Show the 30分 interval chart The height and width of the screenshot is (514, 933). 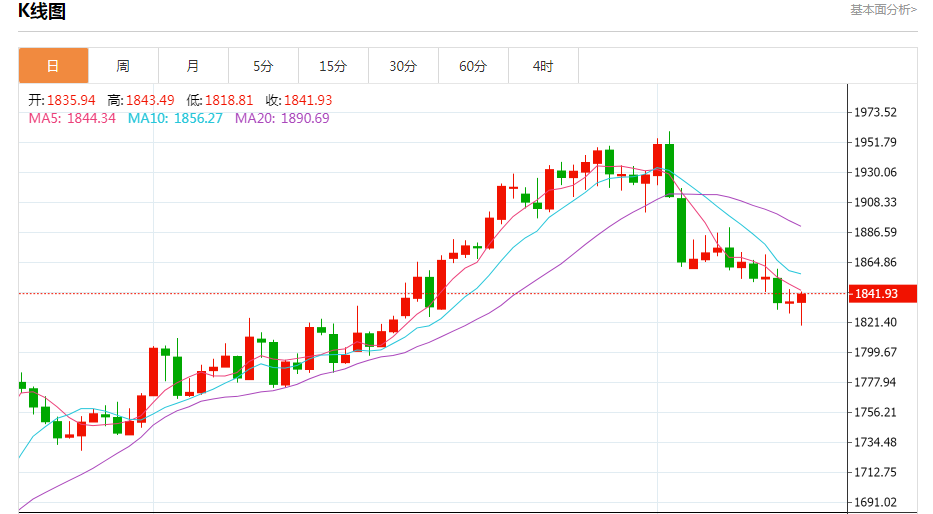[403, 66]
